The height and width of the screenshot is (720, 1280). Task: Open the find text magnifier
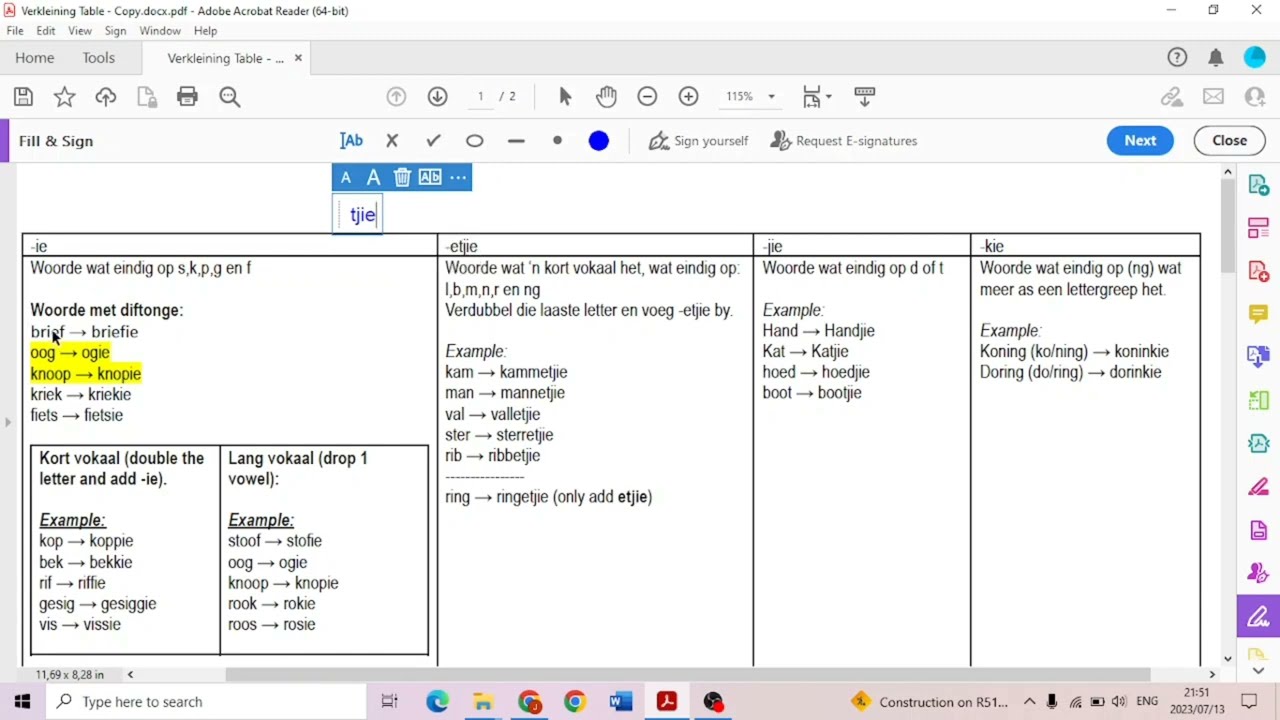click(x=230, y=97)
